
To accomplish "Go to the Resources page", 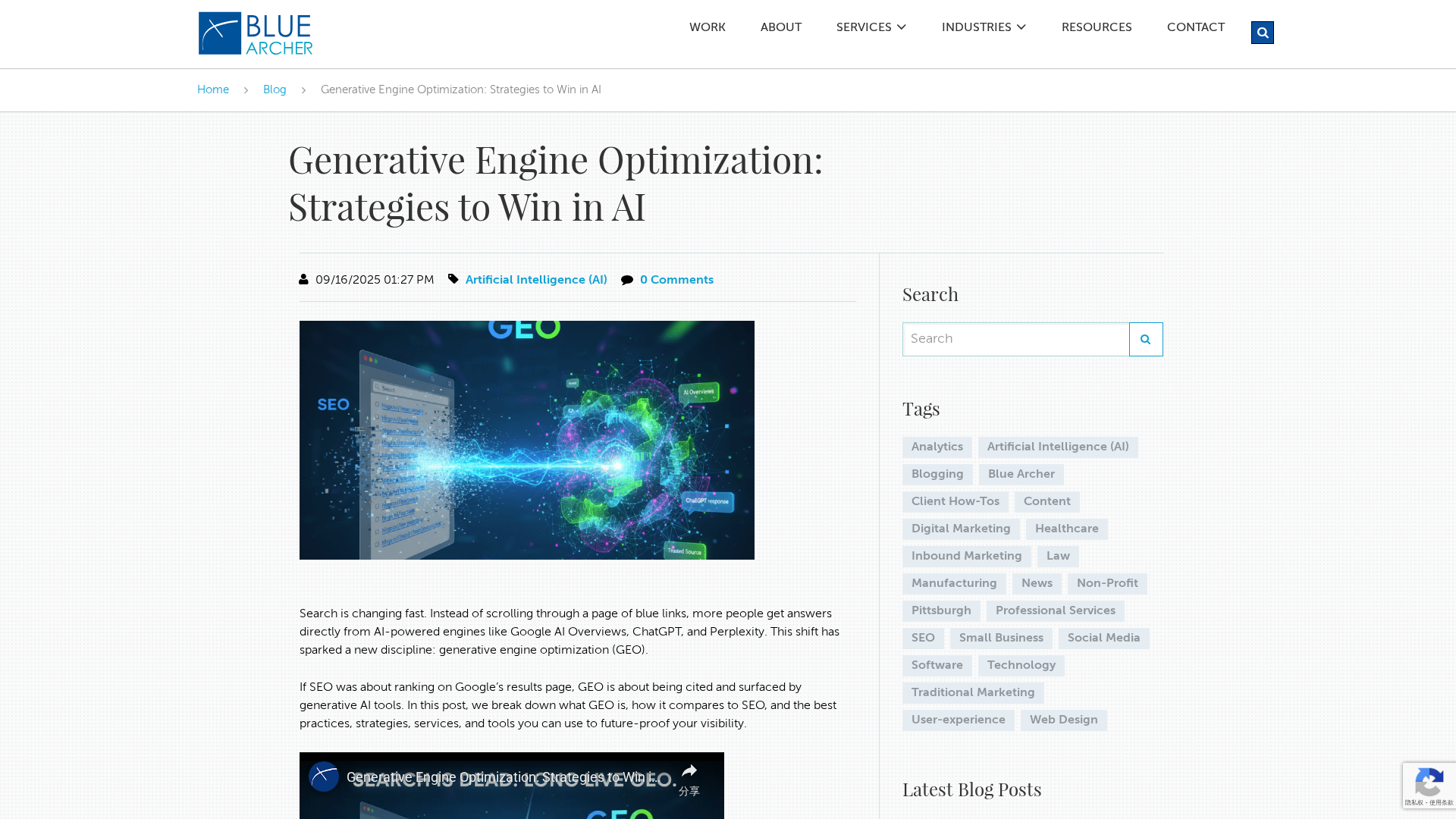I will 1096,27.
